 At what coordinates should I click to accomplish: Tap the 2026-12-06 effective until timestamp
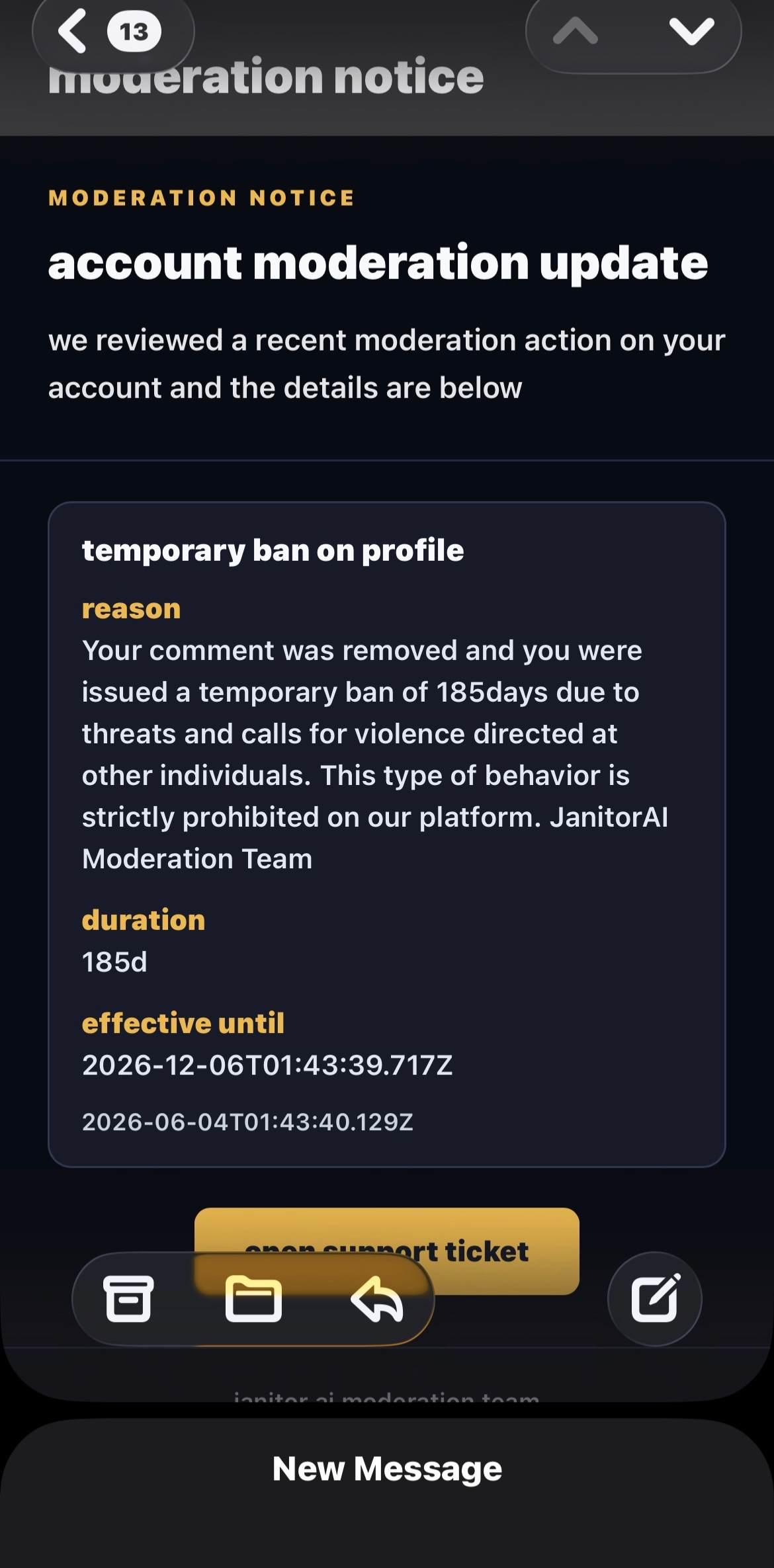click(x=267, y=1065)
